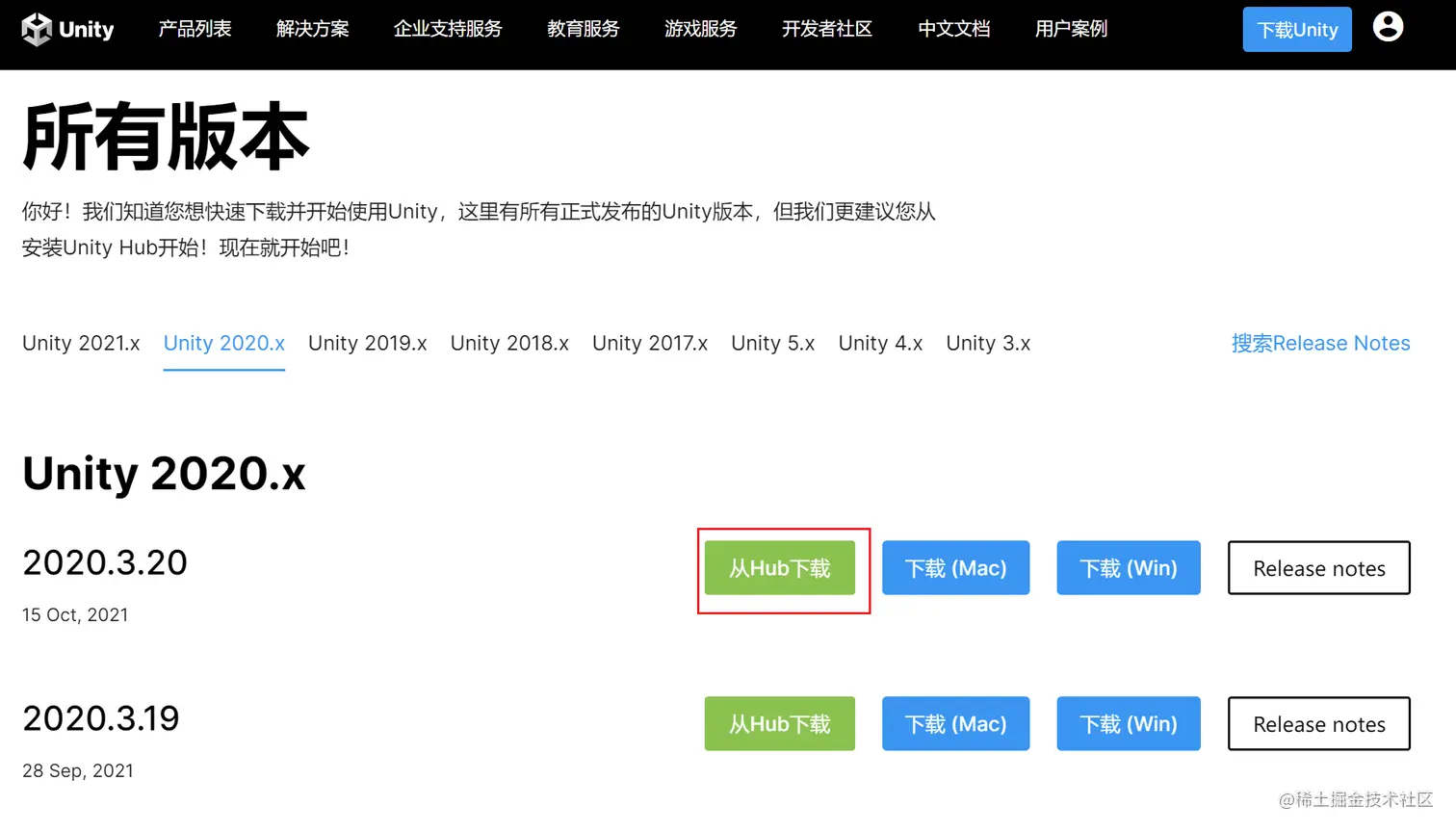Switch to the Unity 5.x tab
This screenshot has width=1456, height=832.
tap(773, 344)
